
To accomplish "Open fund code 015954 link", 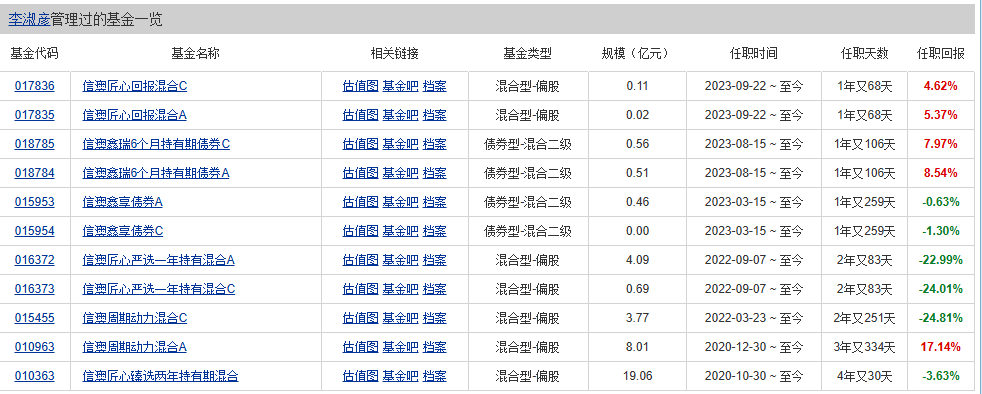I will (34, 231).
